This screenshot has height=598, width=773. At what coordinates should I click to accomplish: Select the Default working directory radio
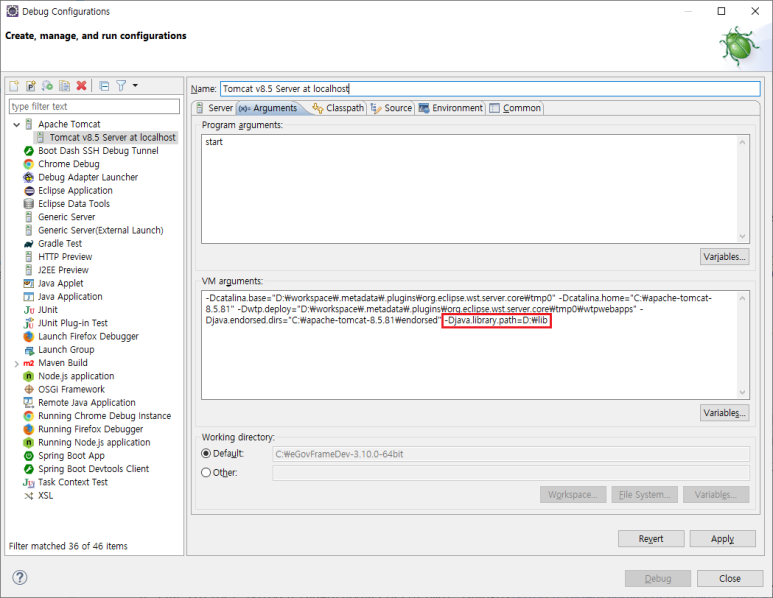coord(206,454)
